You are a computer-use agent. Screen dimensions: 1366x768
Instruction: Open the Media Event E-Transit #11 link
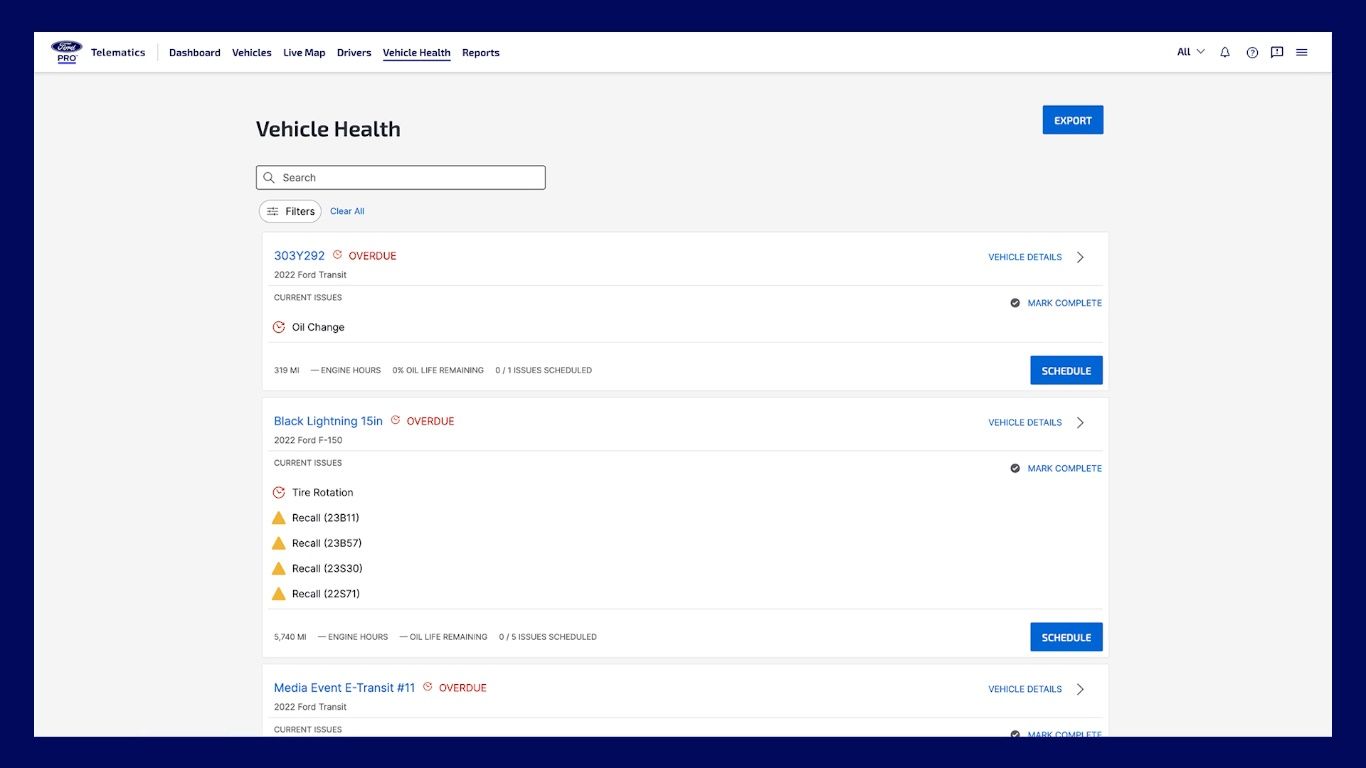[x=344, y=688]
